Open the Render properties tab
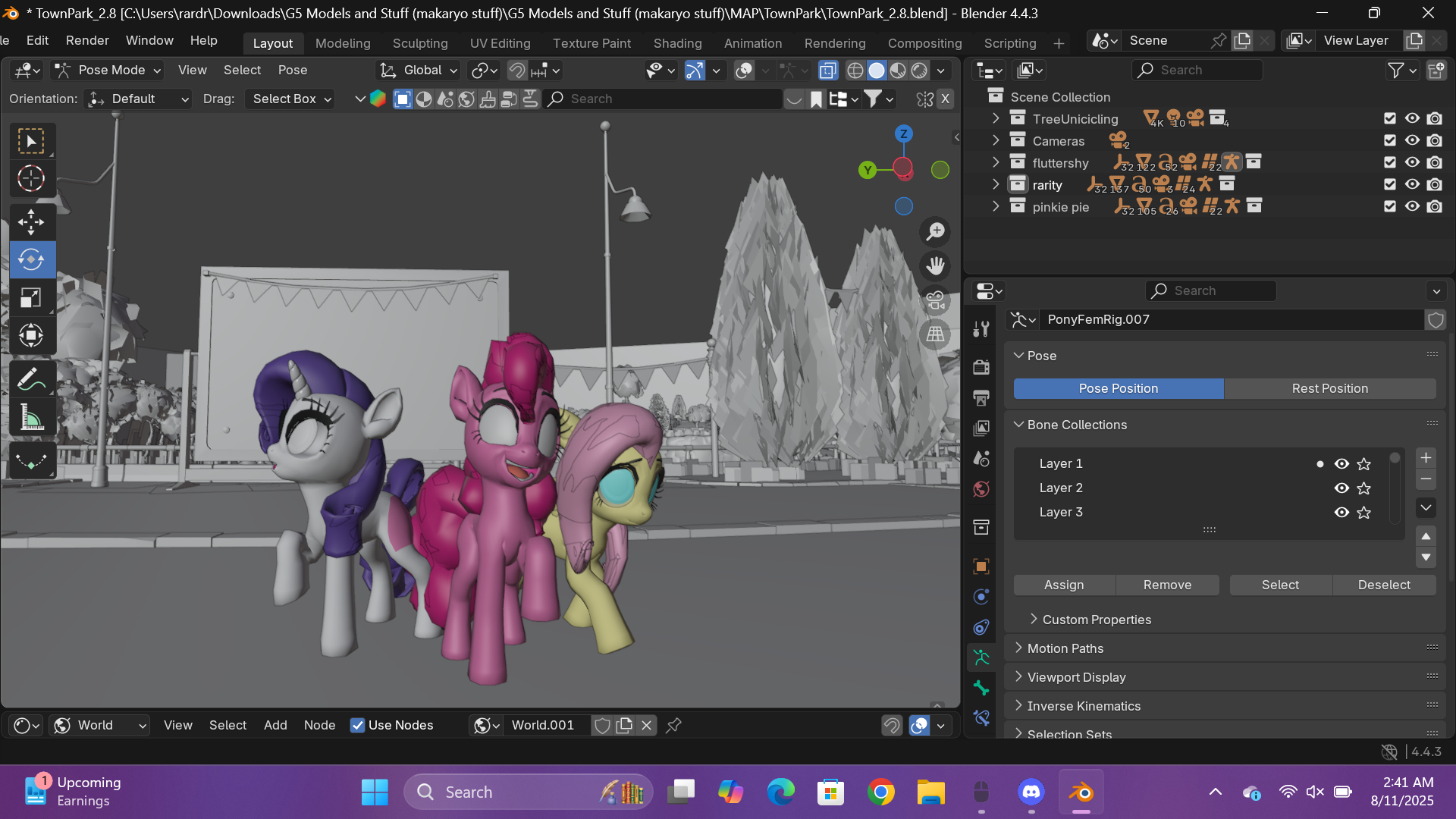 point(981,367)
